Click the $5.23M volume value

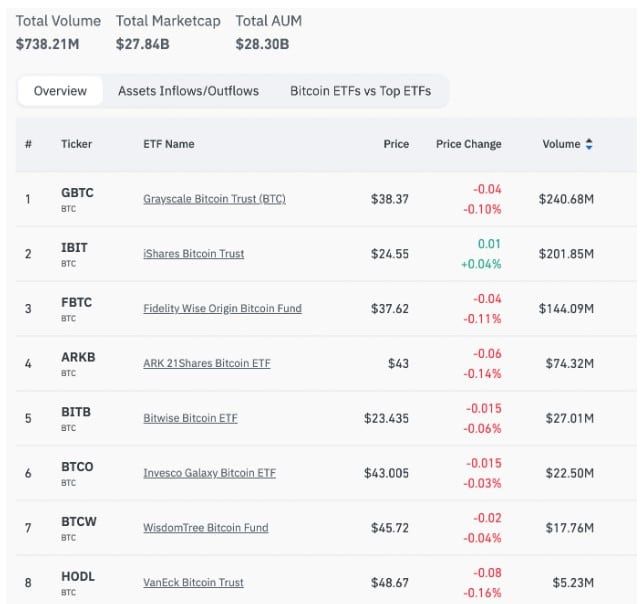(573, 583)
